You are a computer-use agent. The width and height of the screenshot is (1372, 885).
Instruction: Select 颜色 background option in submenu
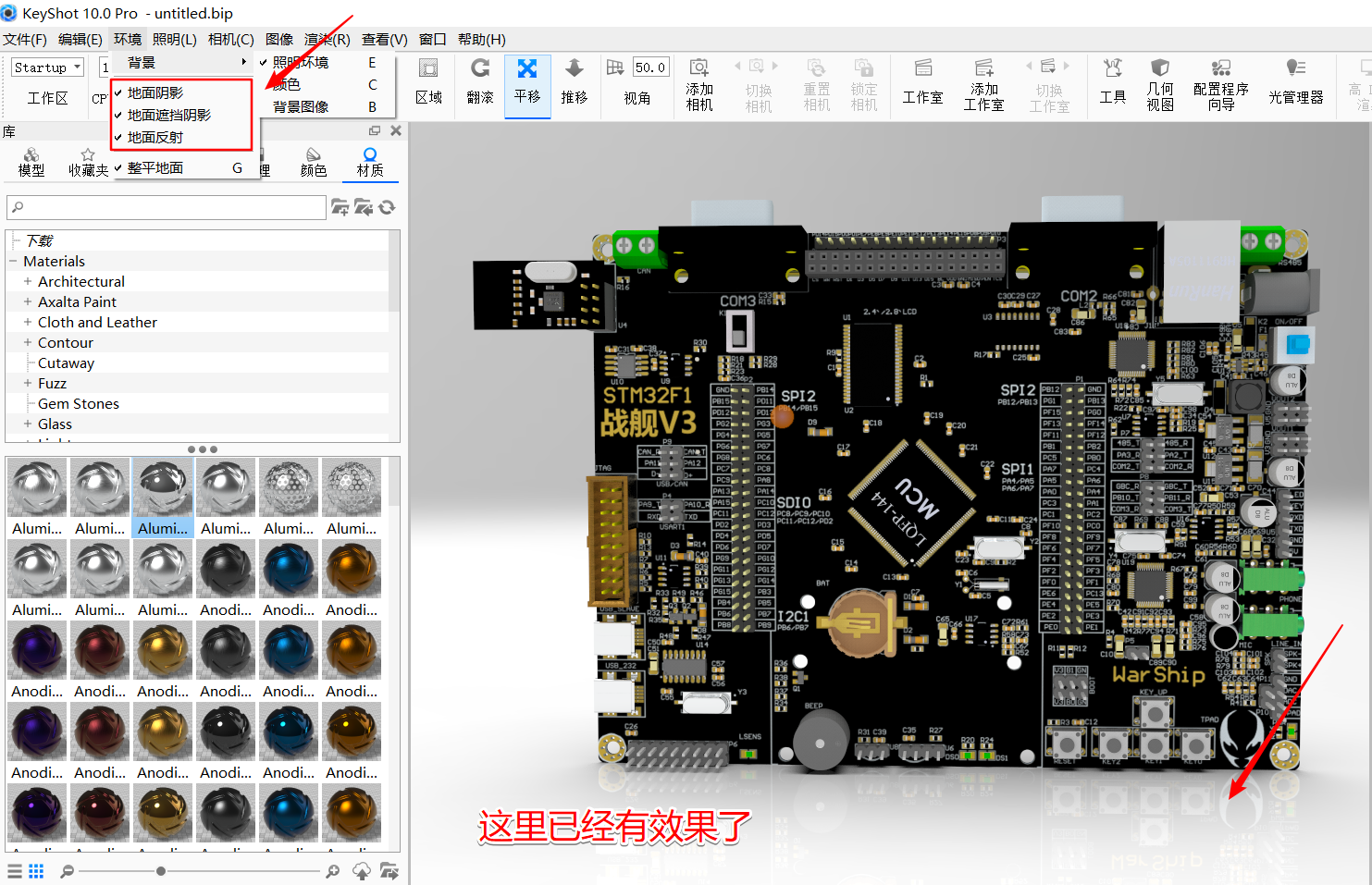click(325, 85)
